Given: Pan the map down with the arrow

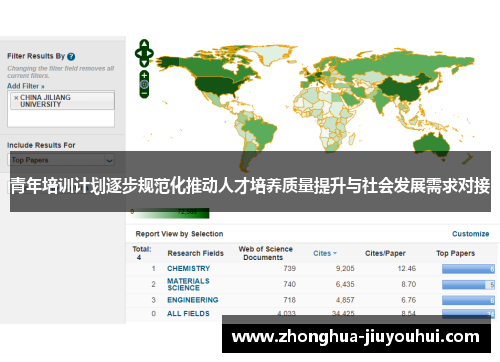Looking at the screenshot, I should coord(144,63).
